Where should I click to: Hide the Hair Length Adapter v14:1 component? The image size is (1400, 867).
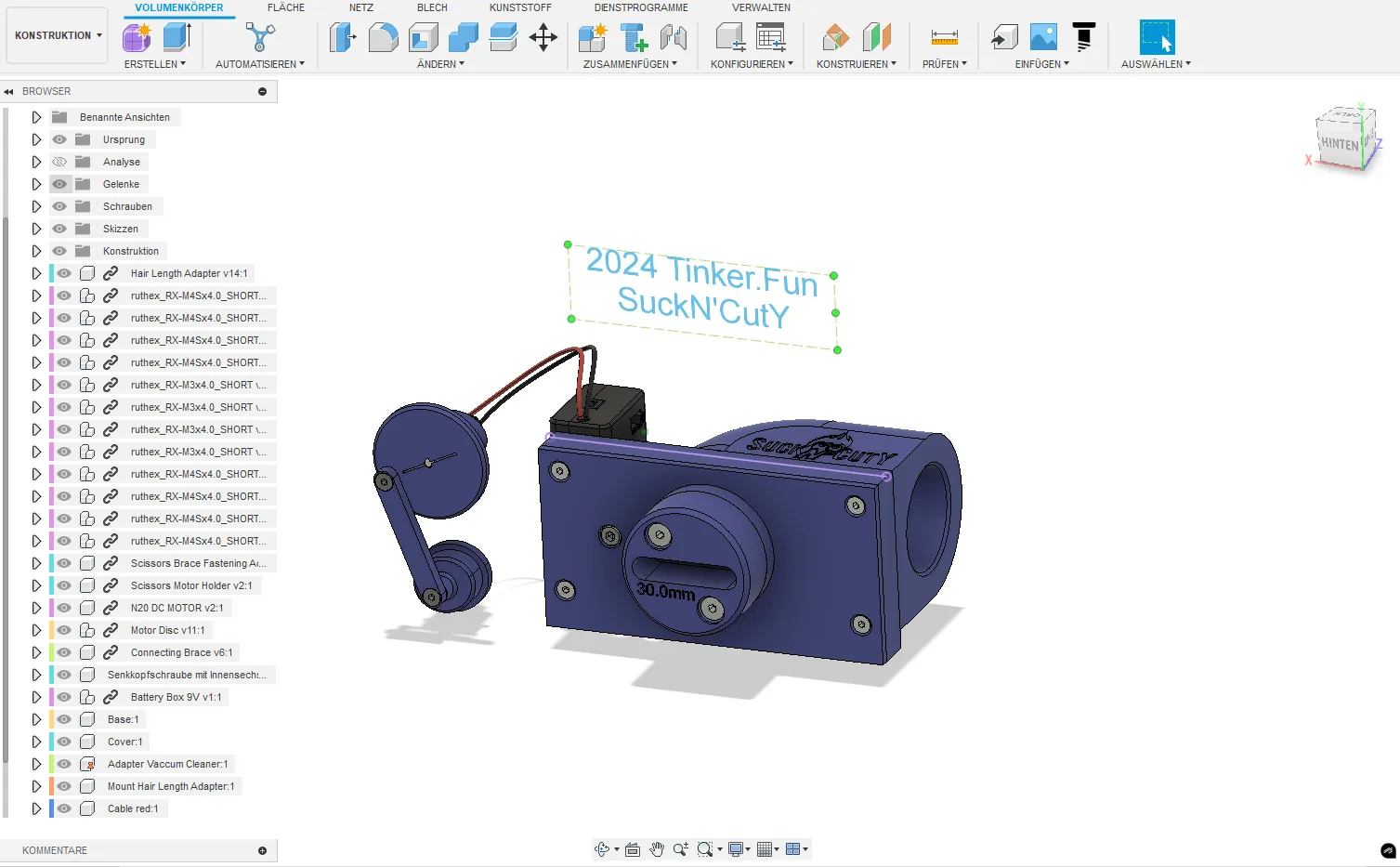64,273
